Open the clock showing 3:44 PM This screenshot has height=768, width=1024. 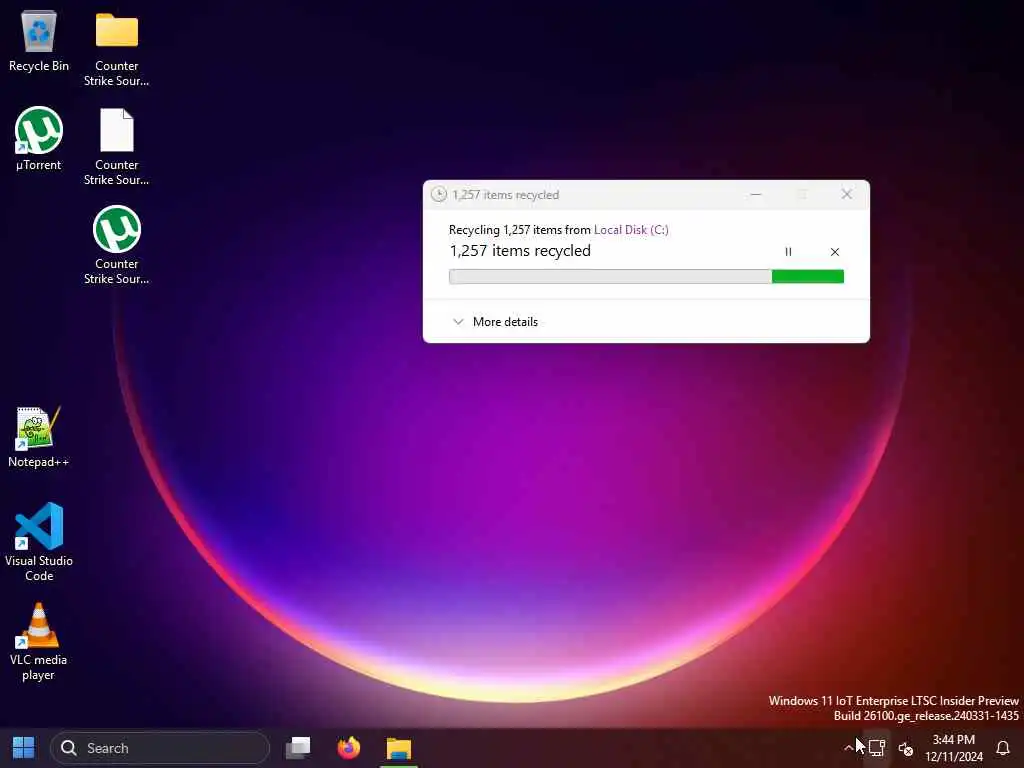[953, 748]
